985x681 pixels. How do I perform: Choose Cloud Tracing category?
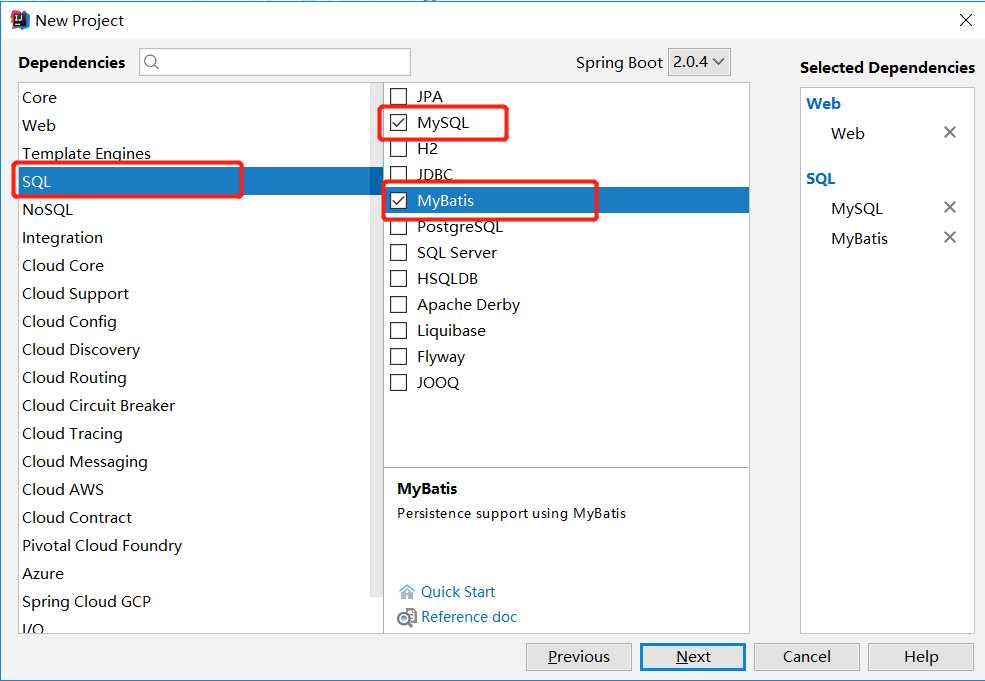tap(195, 433)
